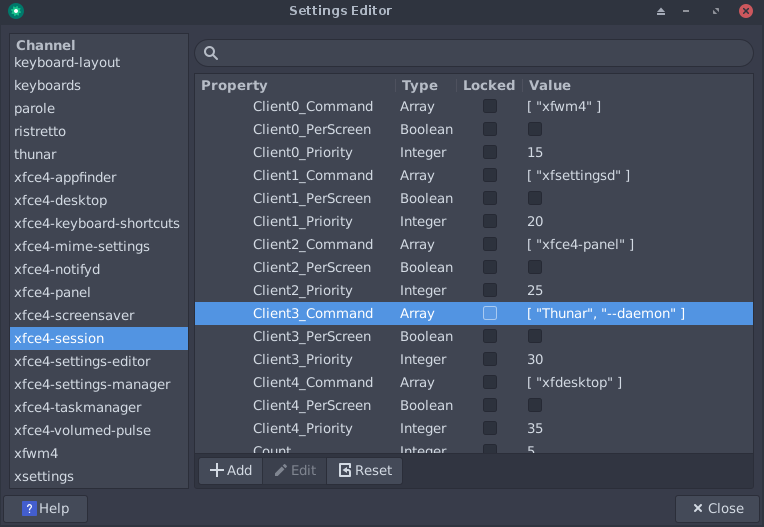Click the title bar shade arrow icon
764x527 pixels.
click(x=661, y=11)
